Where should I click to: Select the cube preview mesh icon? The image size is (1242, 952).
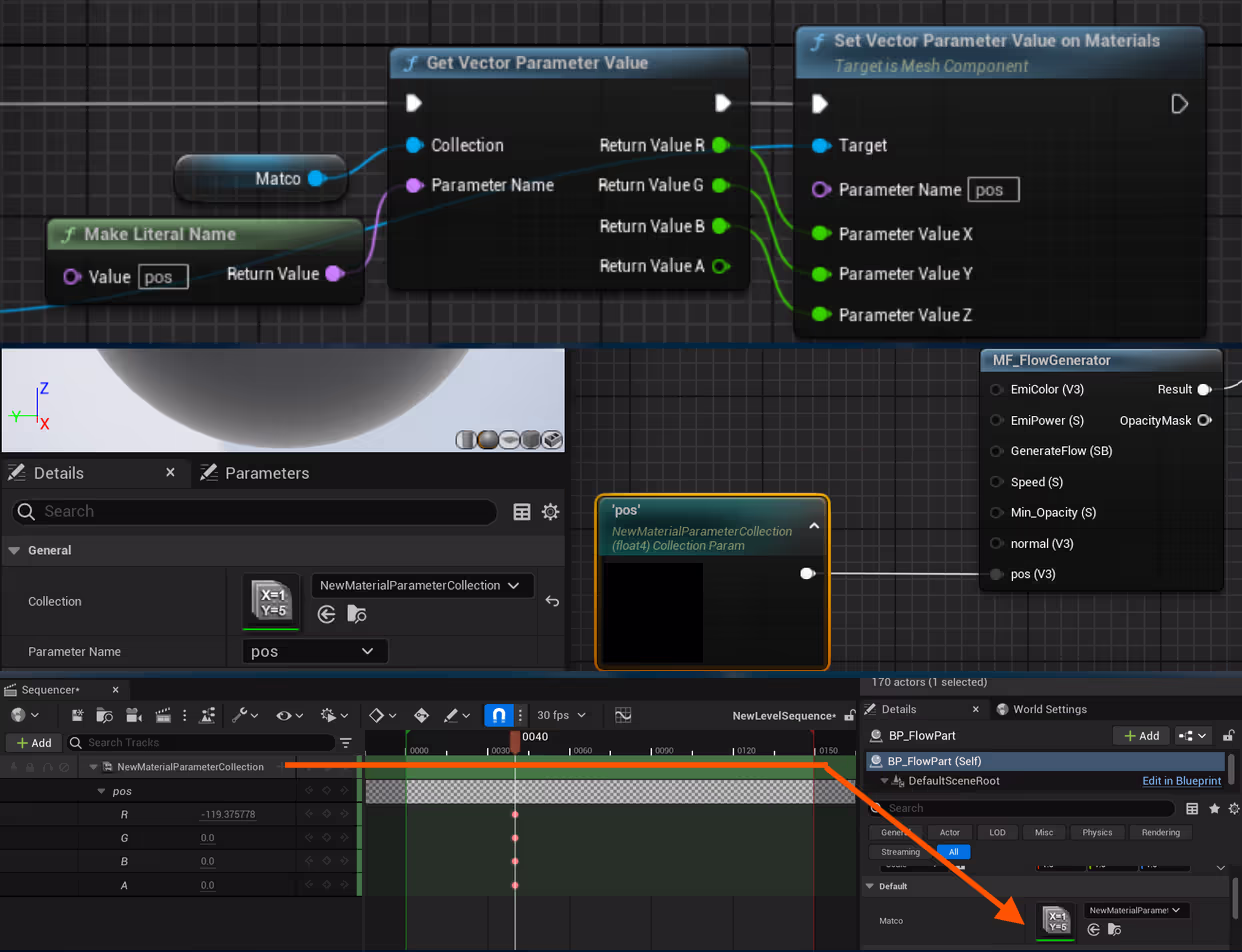(531, 439)
